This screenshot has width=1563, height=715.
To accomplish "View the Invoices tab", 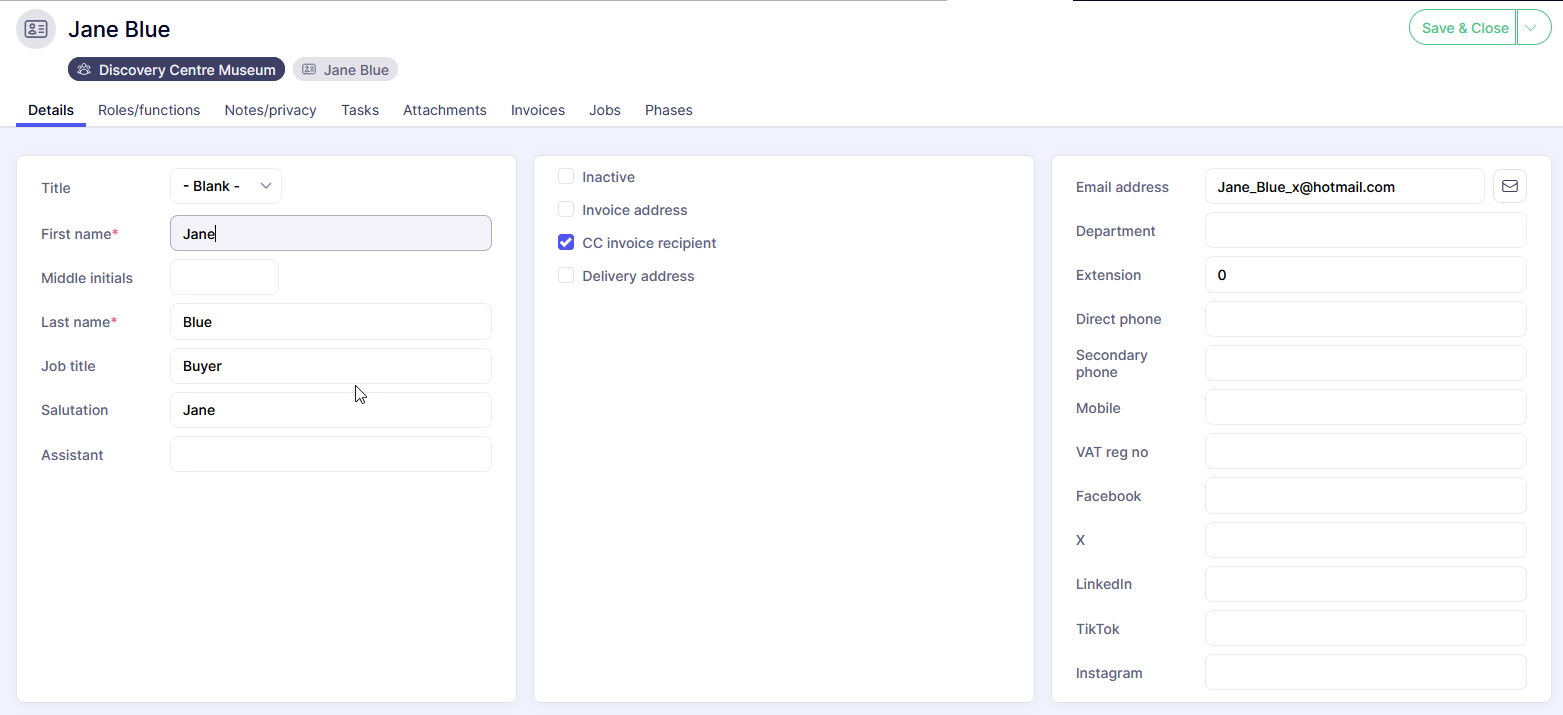I will click(x=538, y=110).
